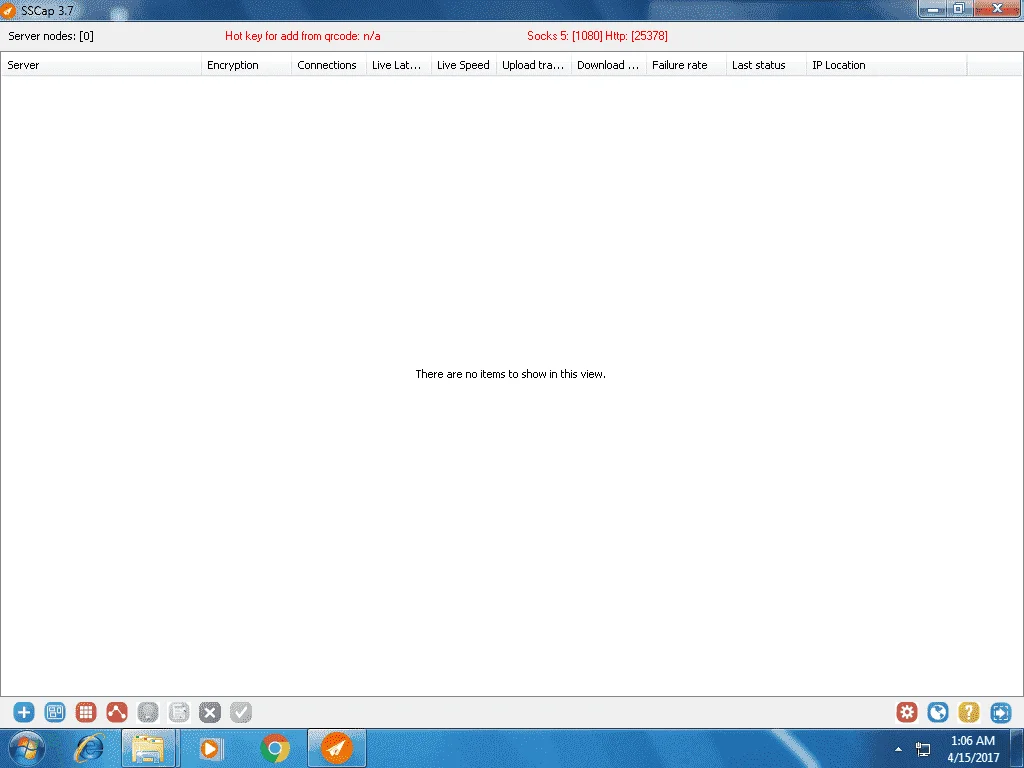Click Show desktop strip at taskbar end
The height and width of the screenshot is (768, 1024).
coord(1017,748)
